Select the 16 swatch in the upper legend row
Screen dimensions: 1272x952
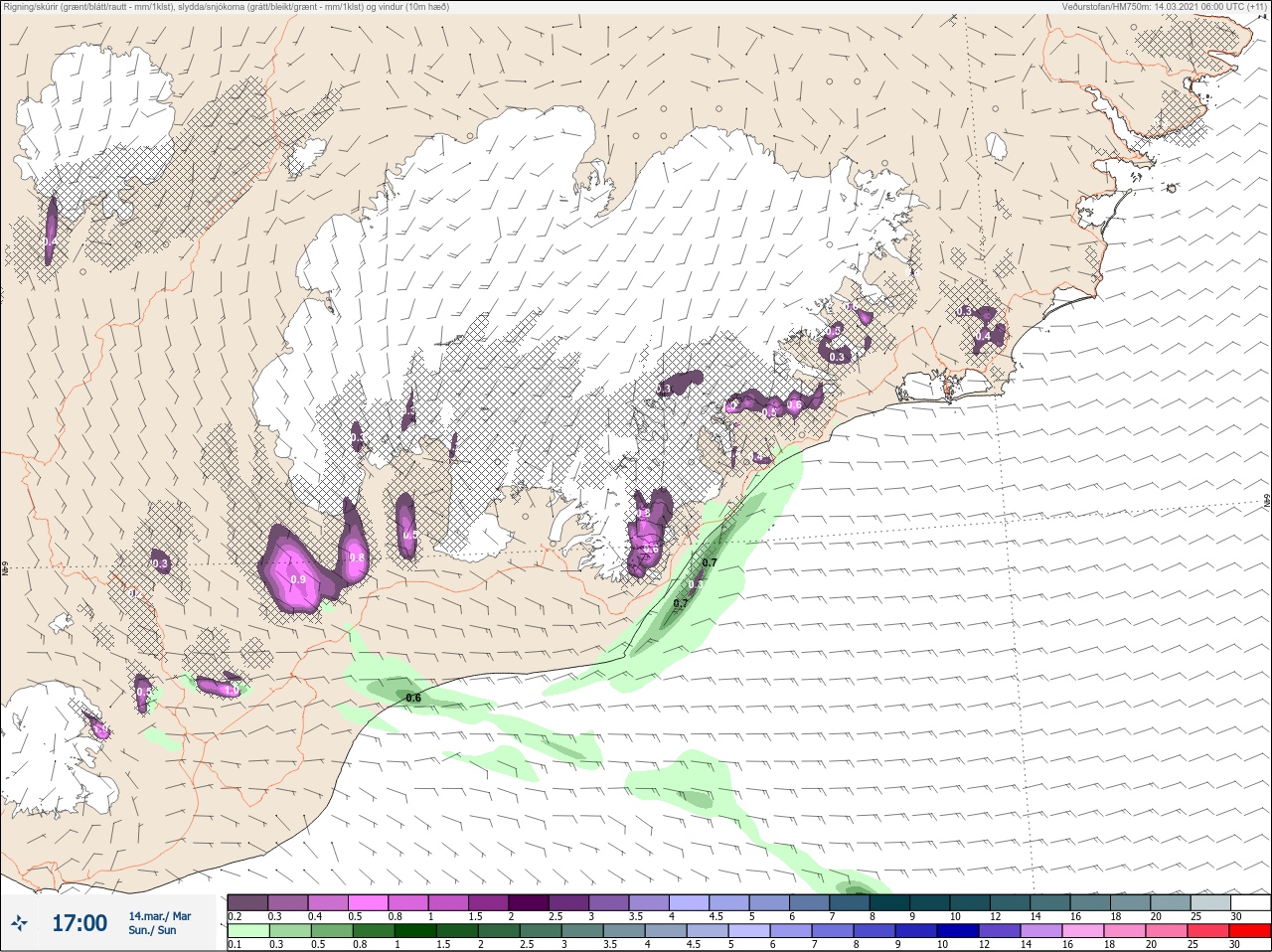[1091, 902]
